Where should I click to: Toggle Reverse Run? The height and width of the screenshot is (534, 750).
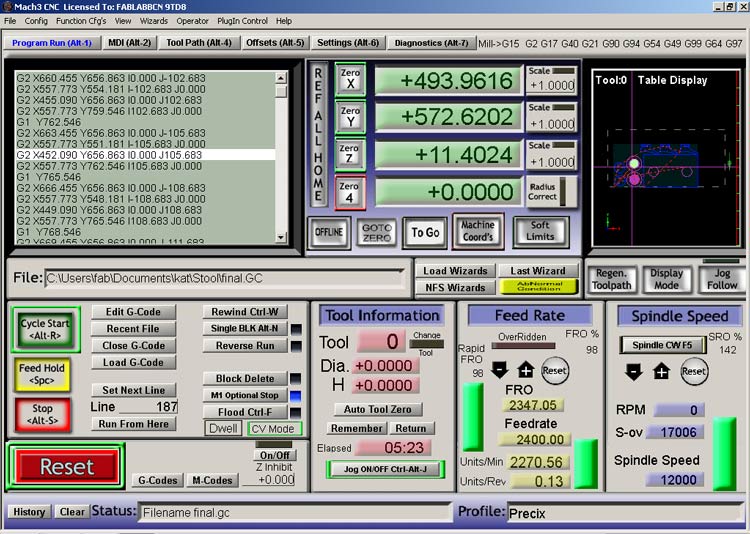click(x=245, y=345)
